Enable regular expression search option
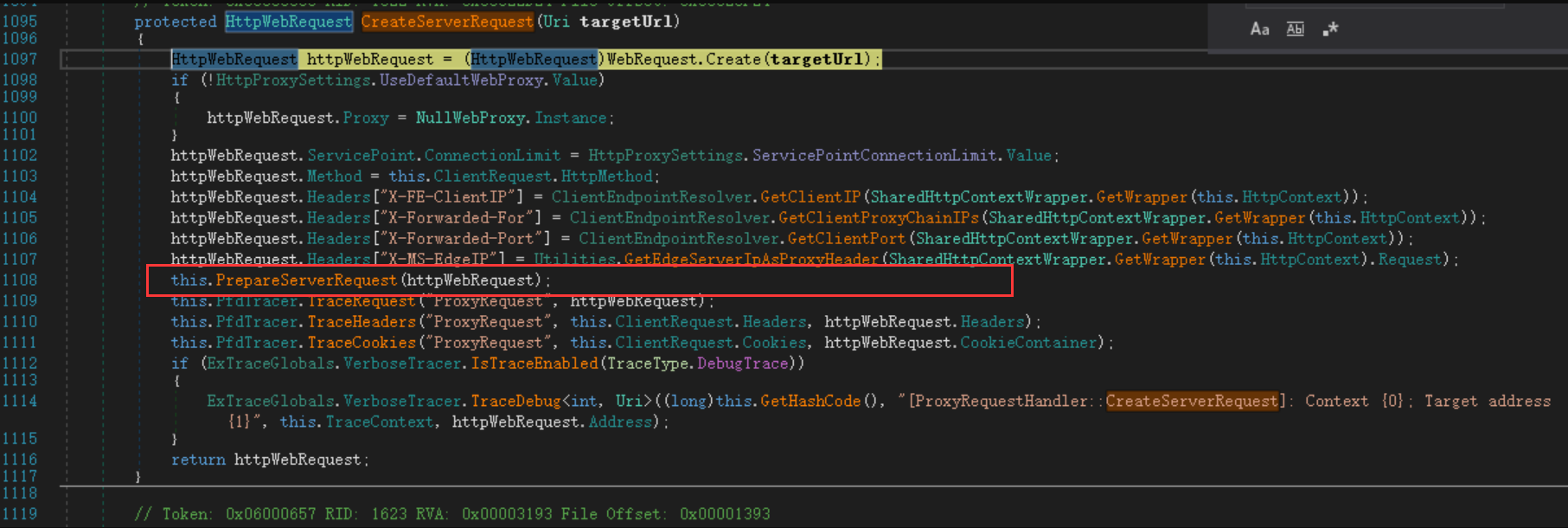1568x528 pixels. pyautogui.click(x=1330, y=29)
